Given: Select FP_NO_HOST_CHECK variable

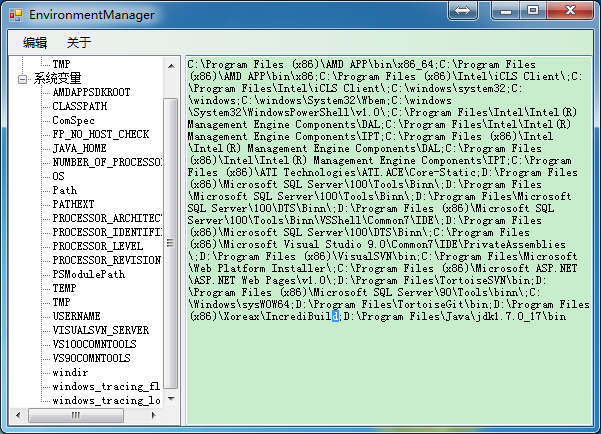Looking at the screenshot, I should [x=101, y=134].
